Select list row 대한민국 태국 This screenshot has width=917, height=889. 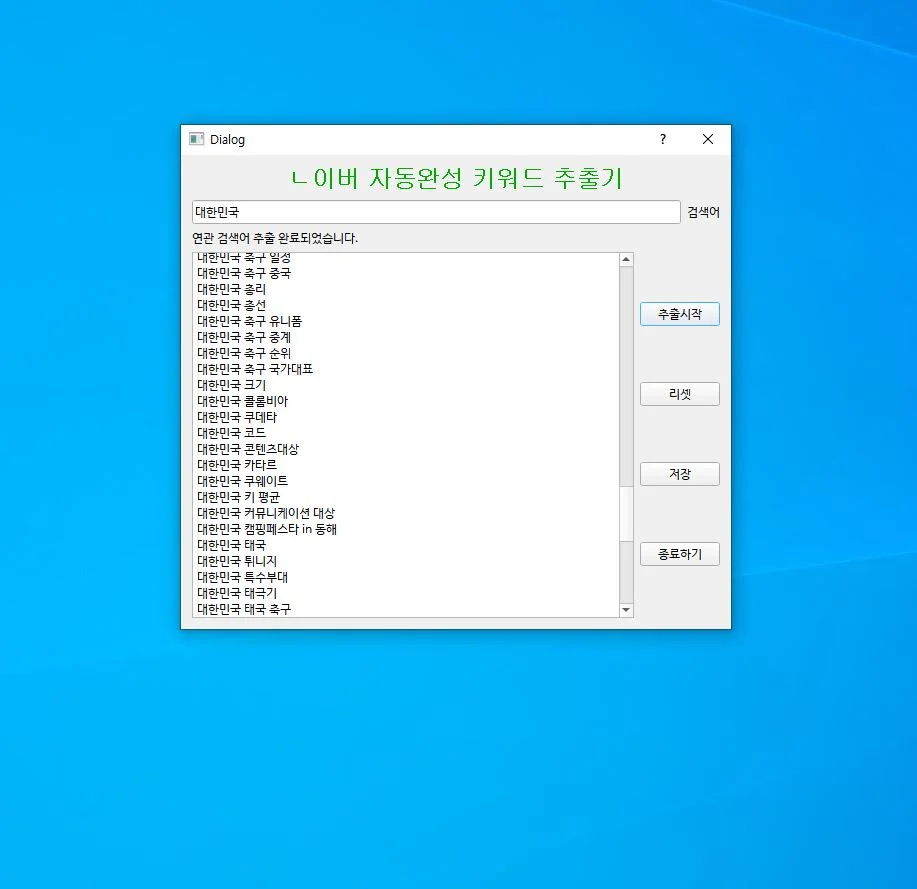point(405,545)
